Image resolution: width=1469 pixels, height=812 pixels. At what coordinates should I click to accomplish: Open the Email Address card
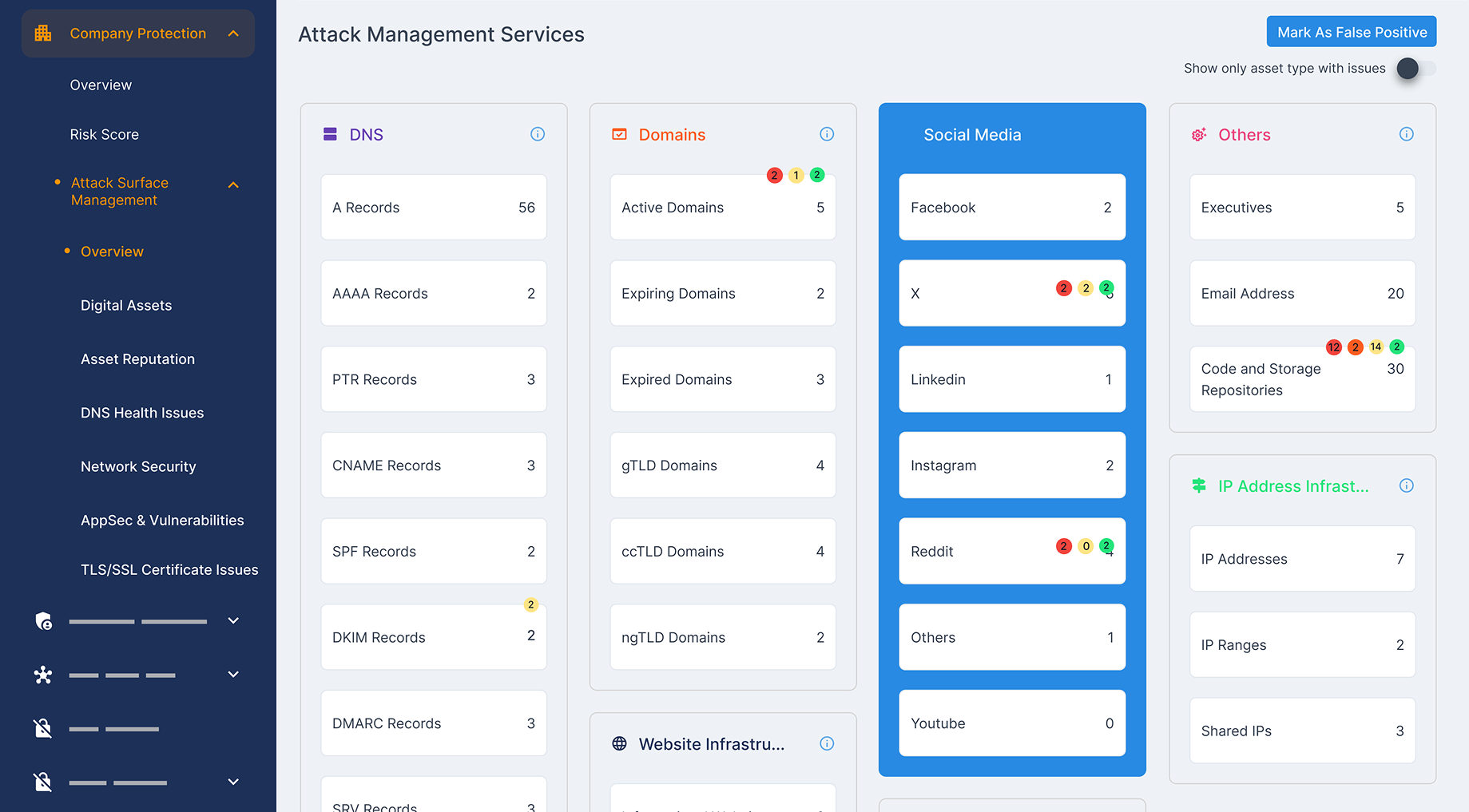point(1303,293)
